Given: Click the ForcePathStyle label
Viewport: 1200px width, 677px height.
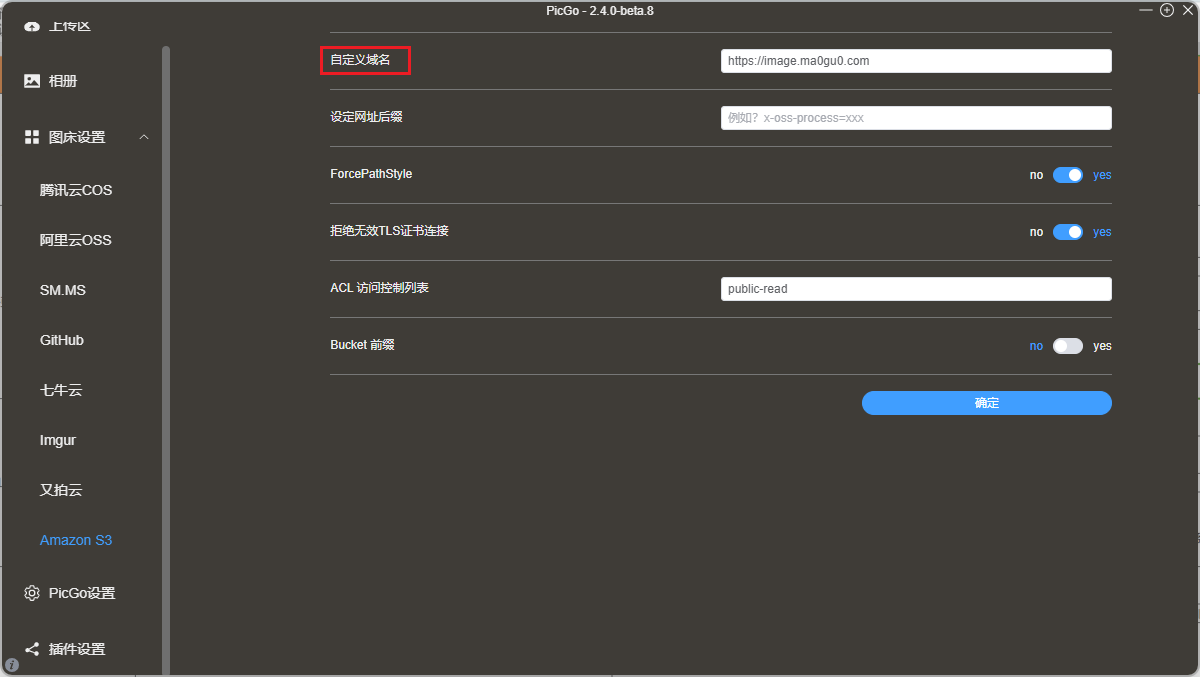Looking at the screenshot, I should pyautogui.click(x=371, y=174).
